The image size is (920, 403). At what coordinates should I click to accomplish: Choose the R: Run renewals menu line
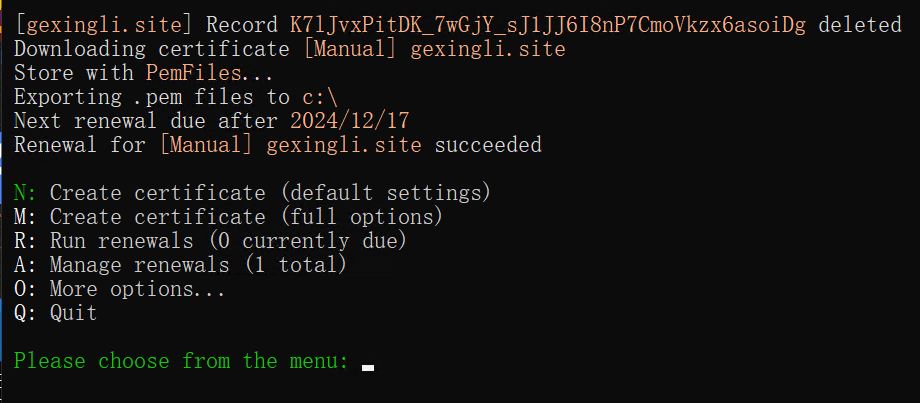coord(210,241)
